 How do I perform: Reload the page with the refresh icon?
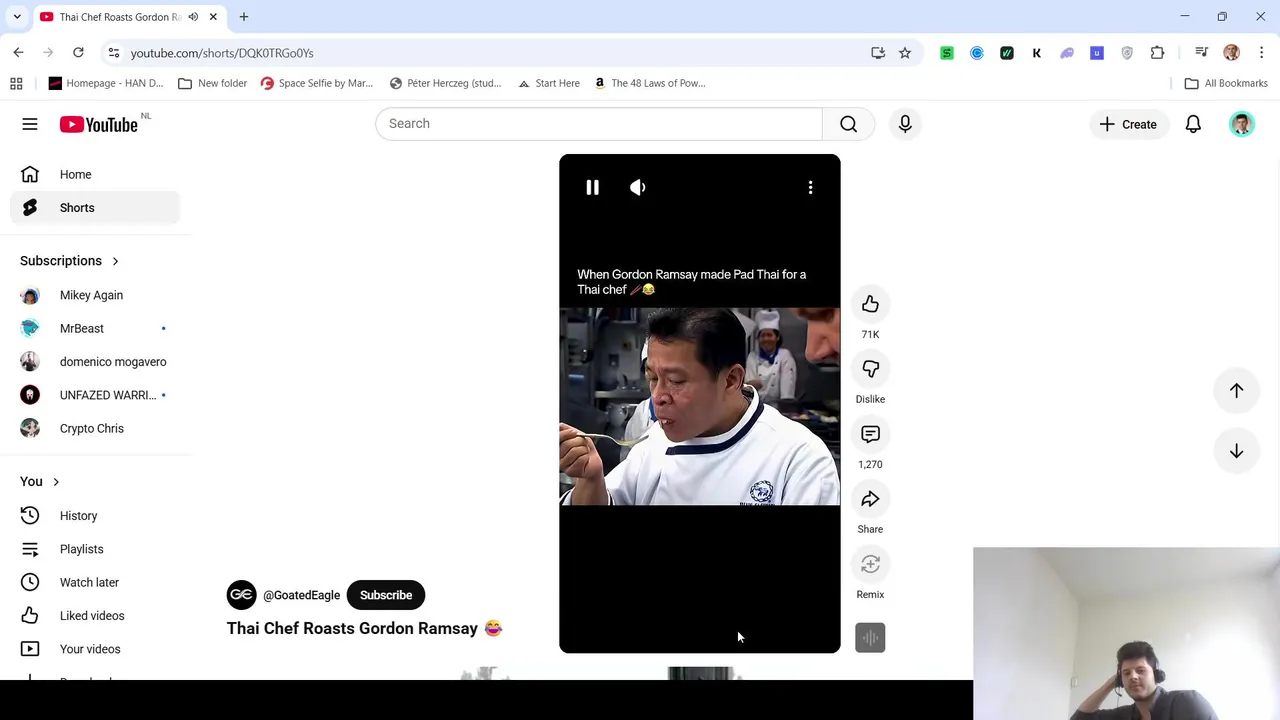click(x=78, y=52)
